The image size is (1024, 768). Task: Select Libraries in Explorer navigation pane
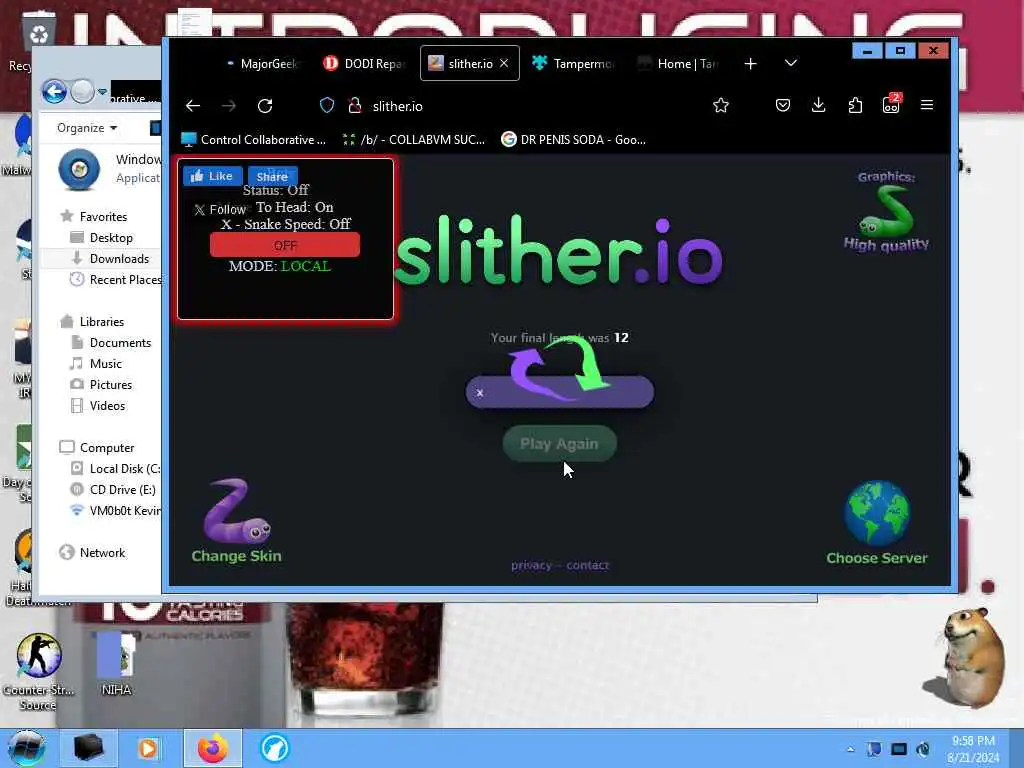91,322
